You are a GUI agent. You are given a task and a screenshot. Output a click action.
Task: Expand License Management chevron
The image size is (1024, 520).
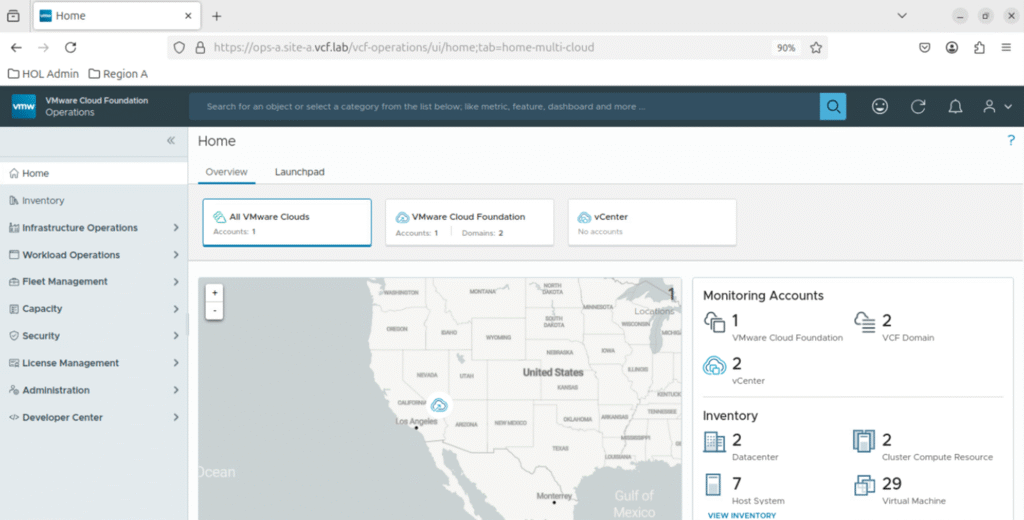click(176, 363)
